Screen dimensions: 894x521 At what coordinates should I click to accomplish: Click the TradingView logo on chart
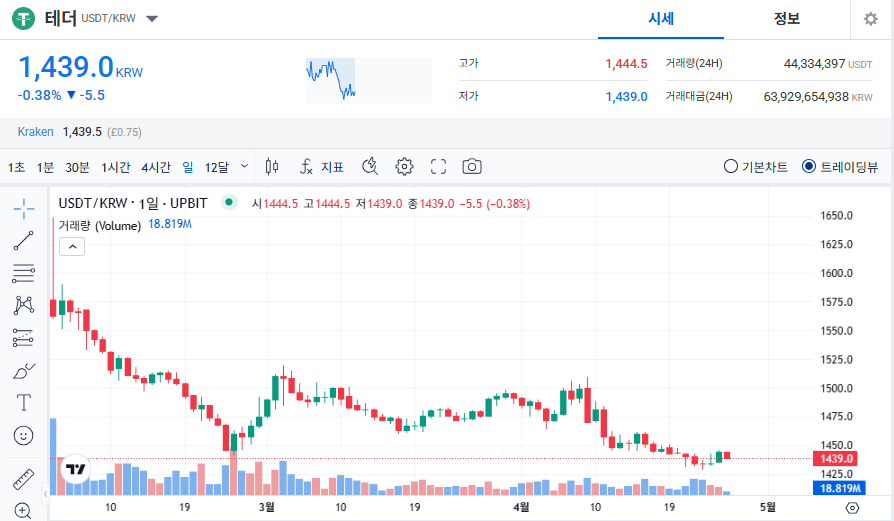point(75,469)
